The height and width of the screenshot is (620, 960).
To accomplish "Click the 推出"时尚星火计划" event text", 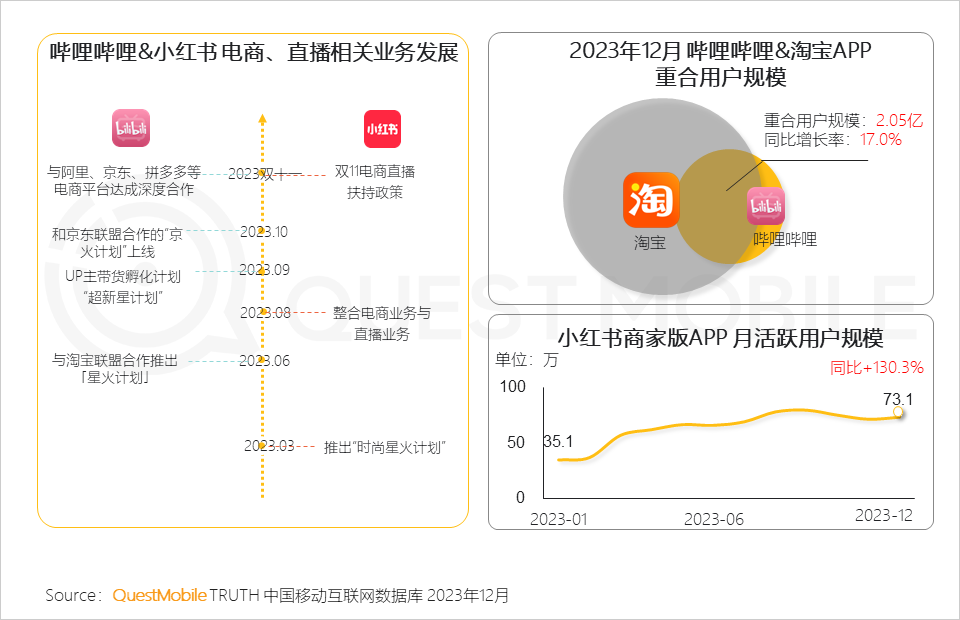I will [x=384, y=447].
